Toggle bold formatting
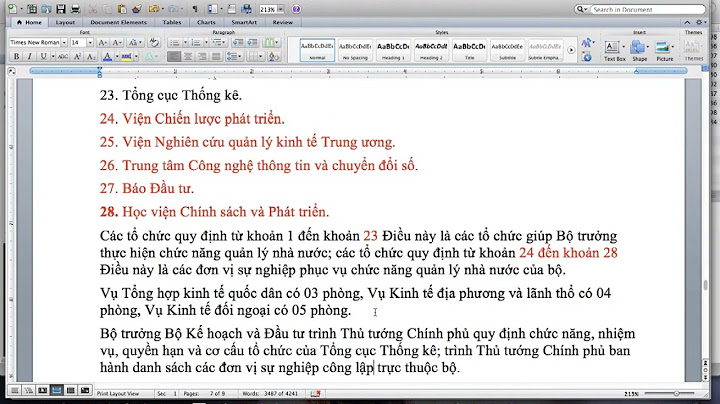Image resolution: width=720 pixels, height=404 pixels. pos(16,56)
